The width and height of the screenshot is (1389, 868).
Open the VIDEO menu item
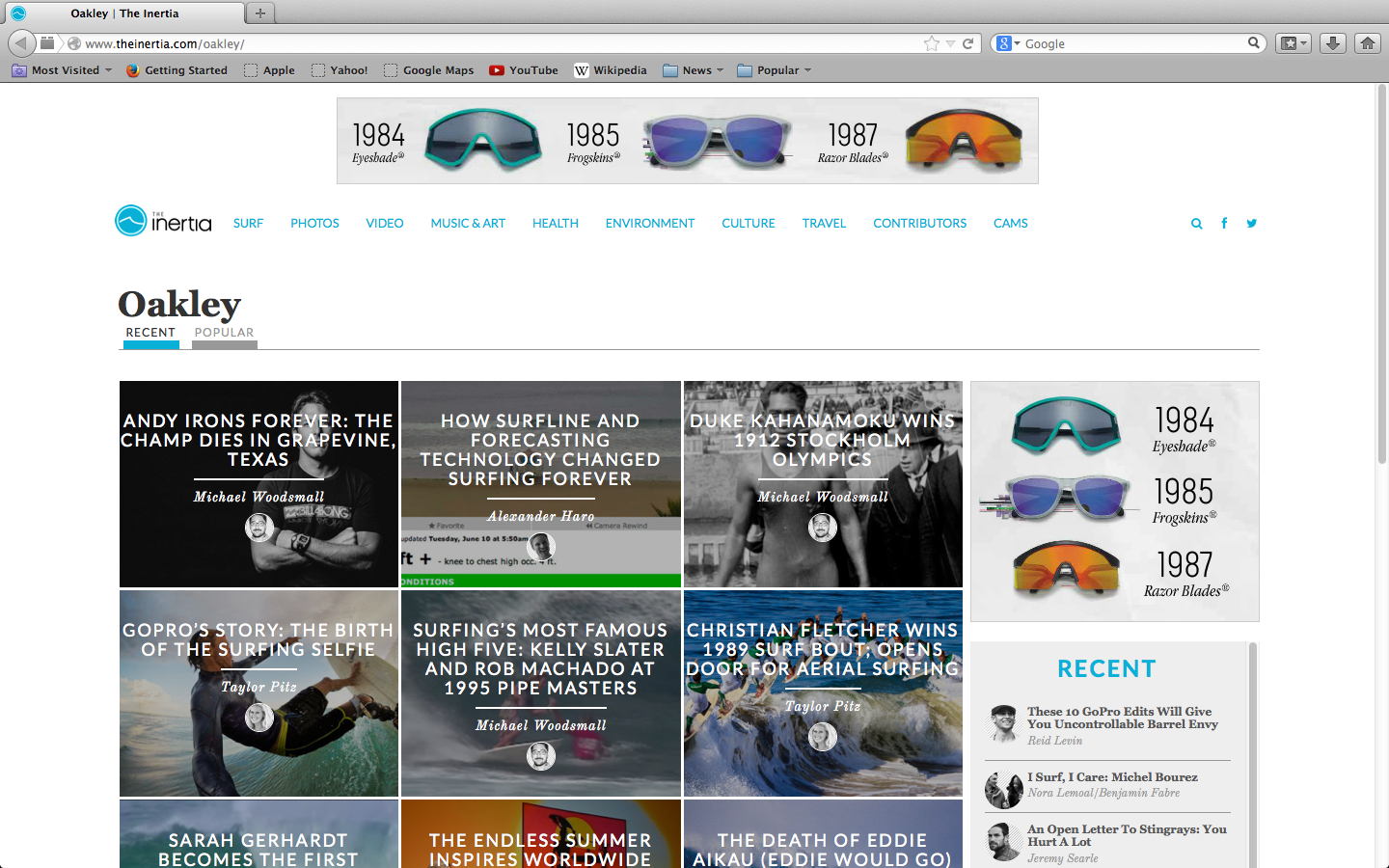385,223
